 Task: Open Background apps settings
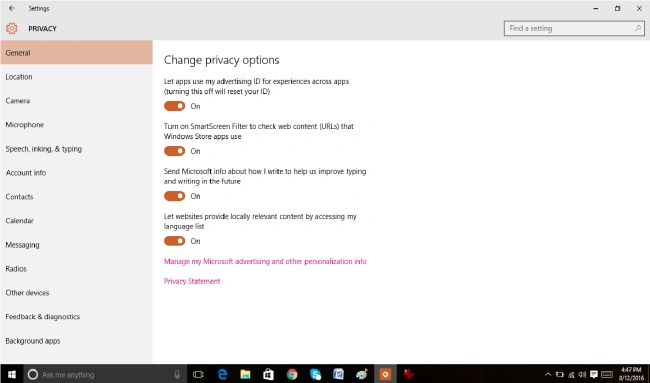point(76,341)
